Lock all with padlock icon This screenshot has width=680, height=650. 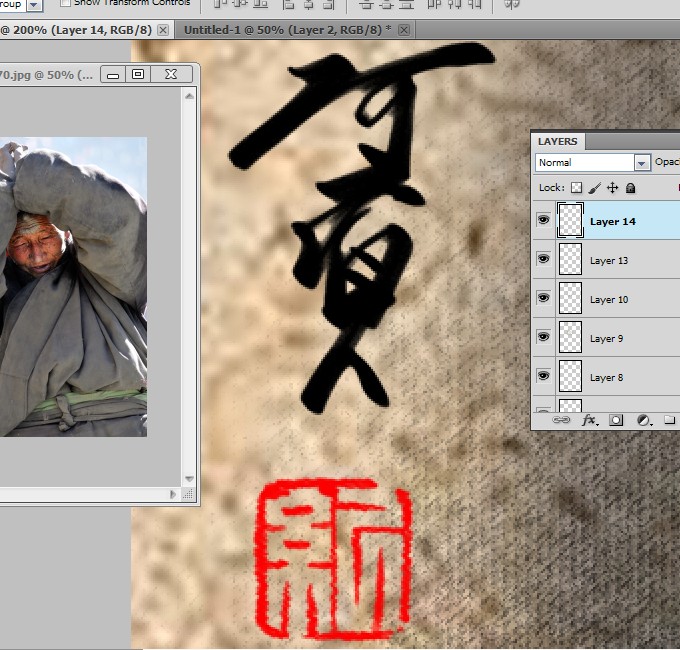click(x=631, y=188)
